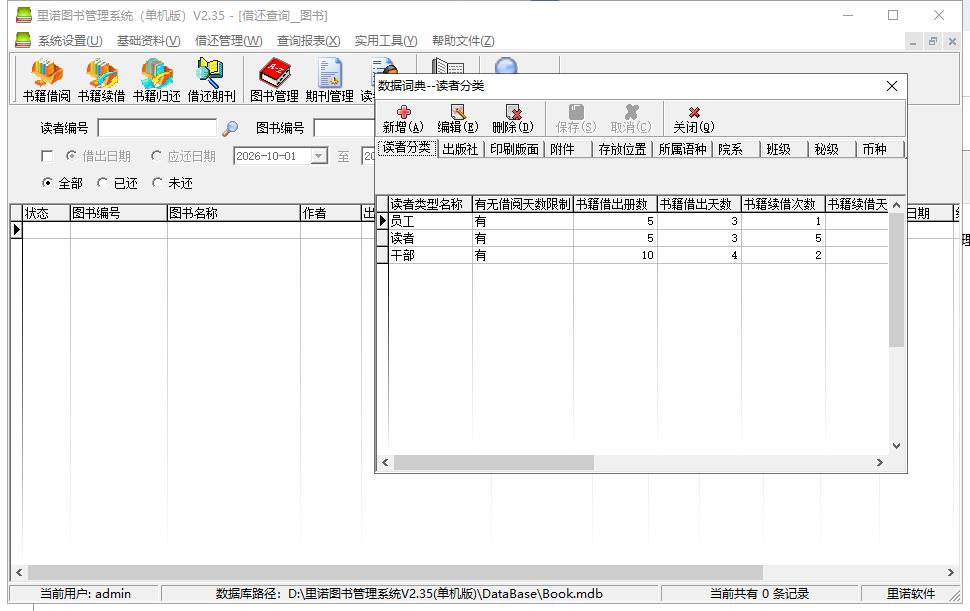Click the 作者 column header in main grid
Screen dimensions: 970x611
tap(330, 213)
